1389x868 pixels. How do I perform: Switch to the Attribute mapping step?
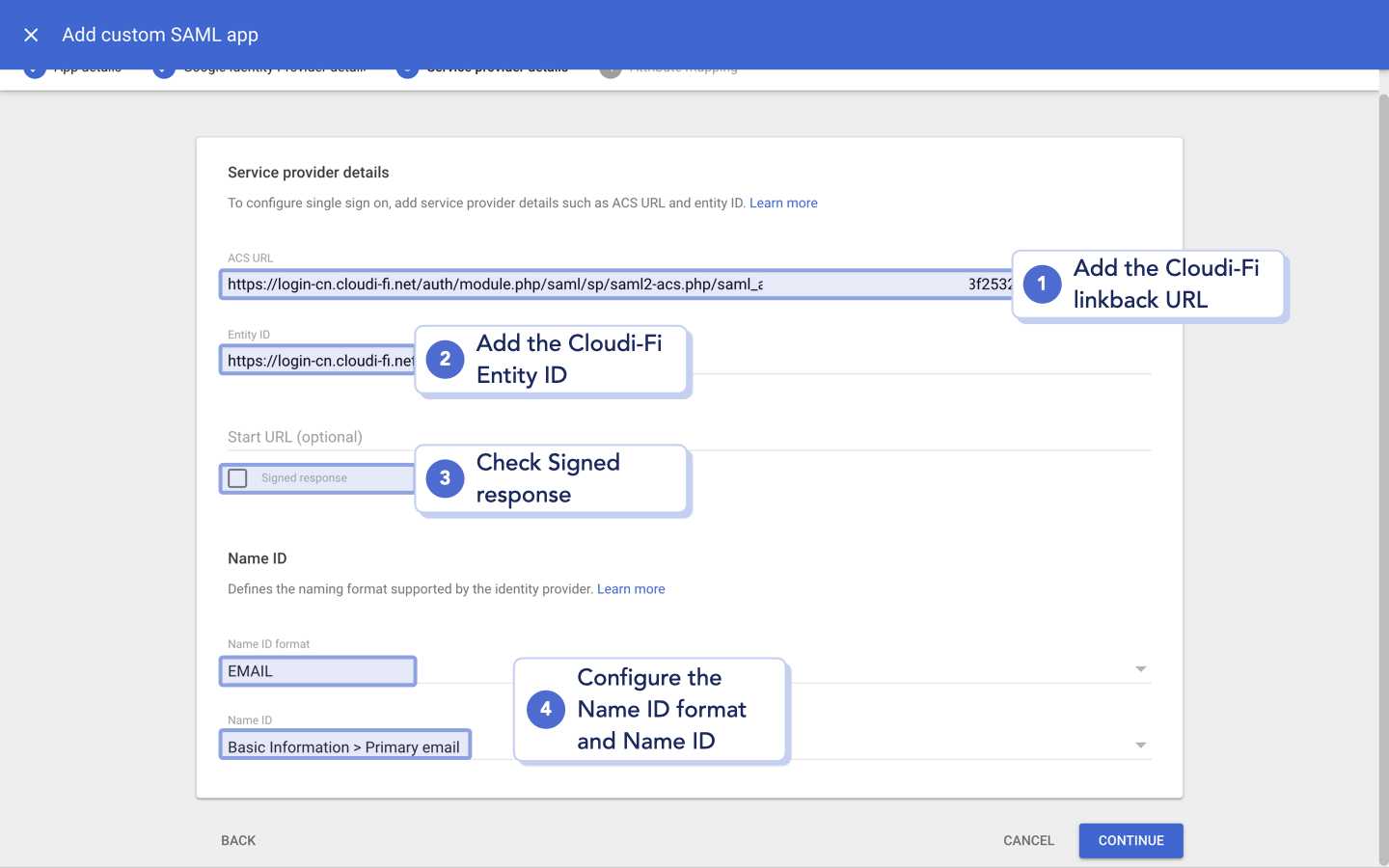681,67
